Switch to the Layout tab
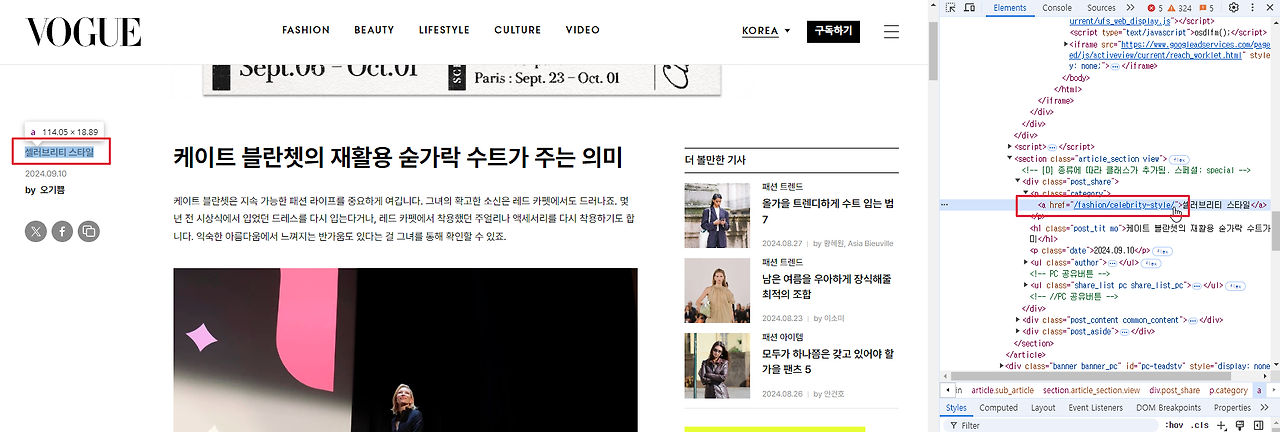 pyautogui.click(x=1043, y=407)
